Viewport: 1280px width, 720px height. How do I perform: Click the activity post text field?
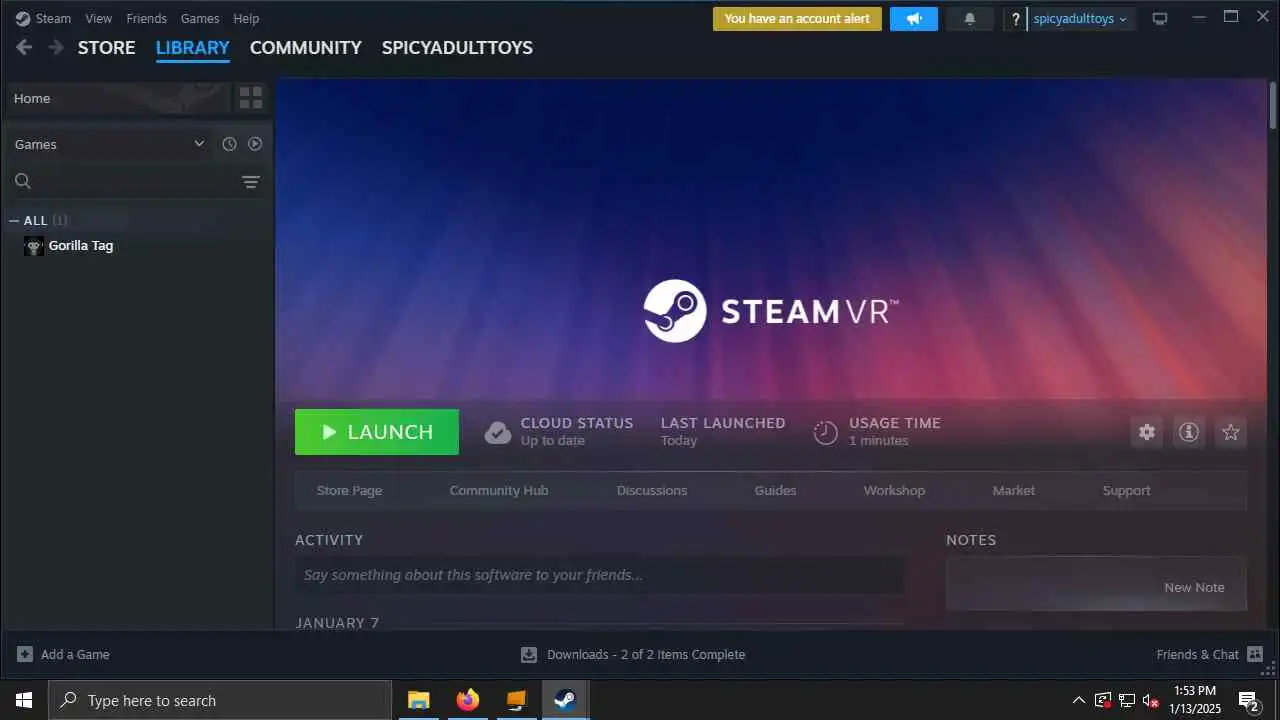600,575
